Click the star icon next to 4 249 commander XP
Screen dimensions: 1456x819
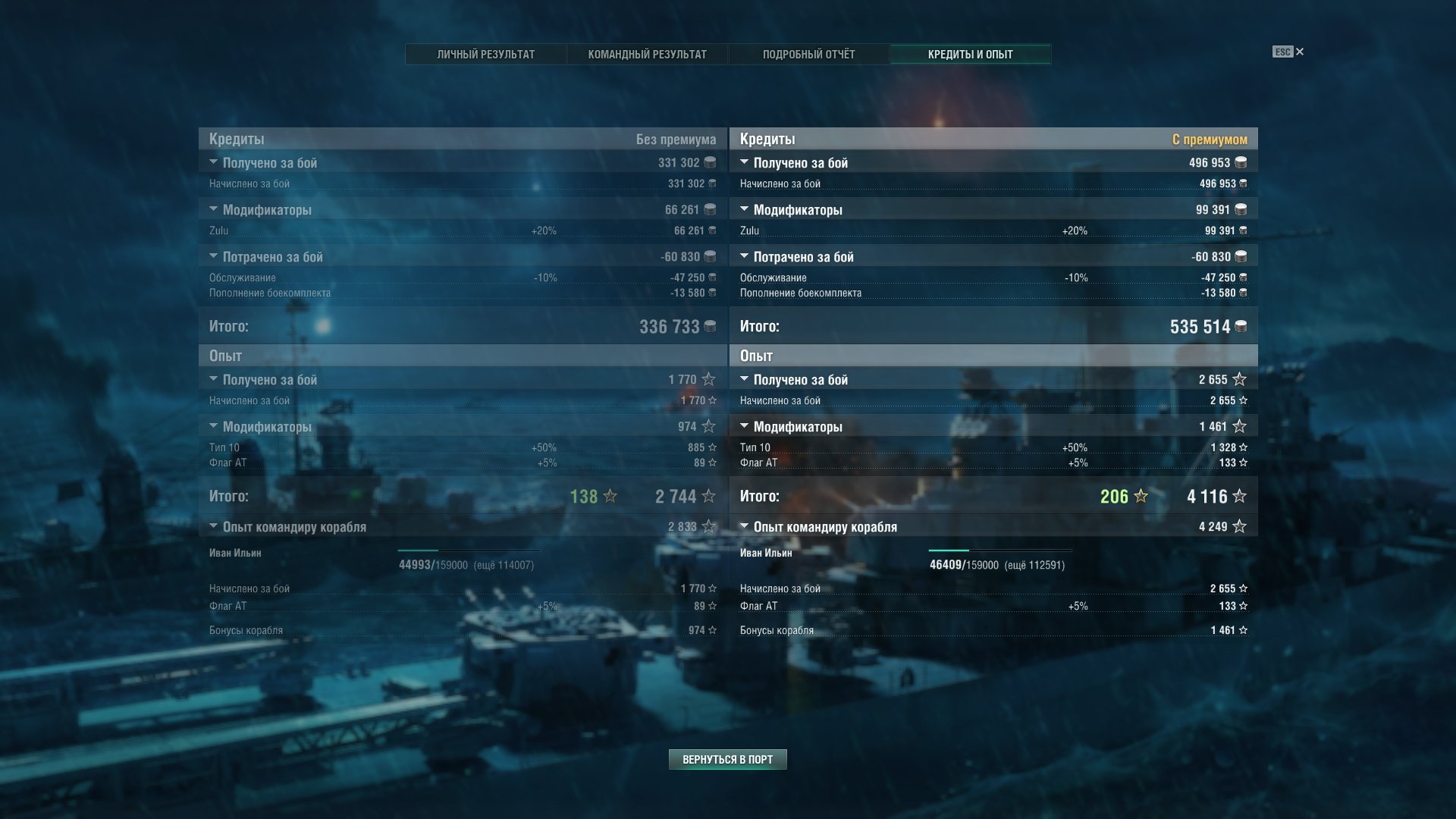[1239, 526]
